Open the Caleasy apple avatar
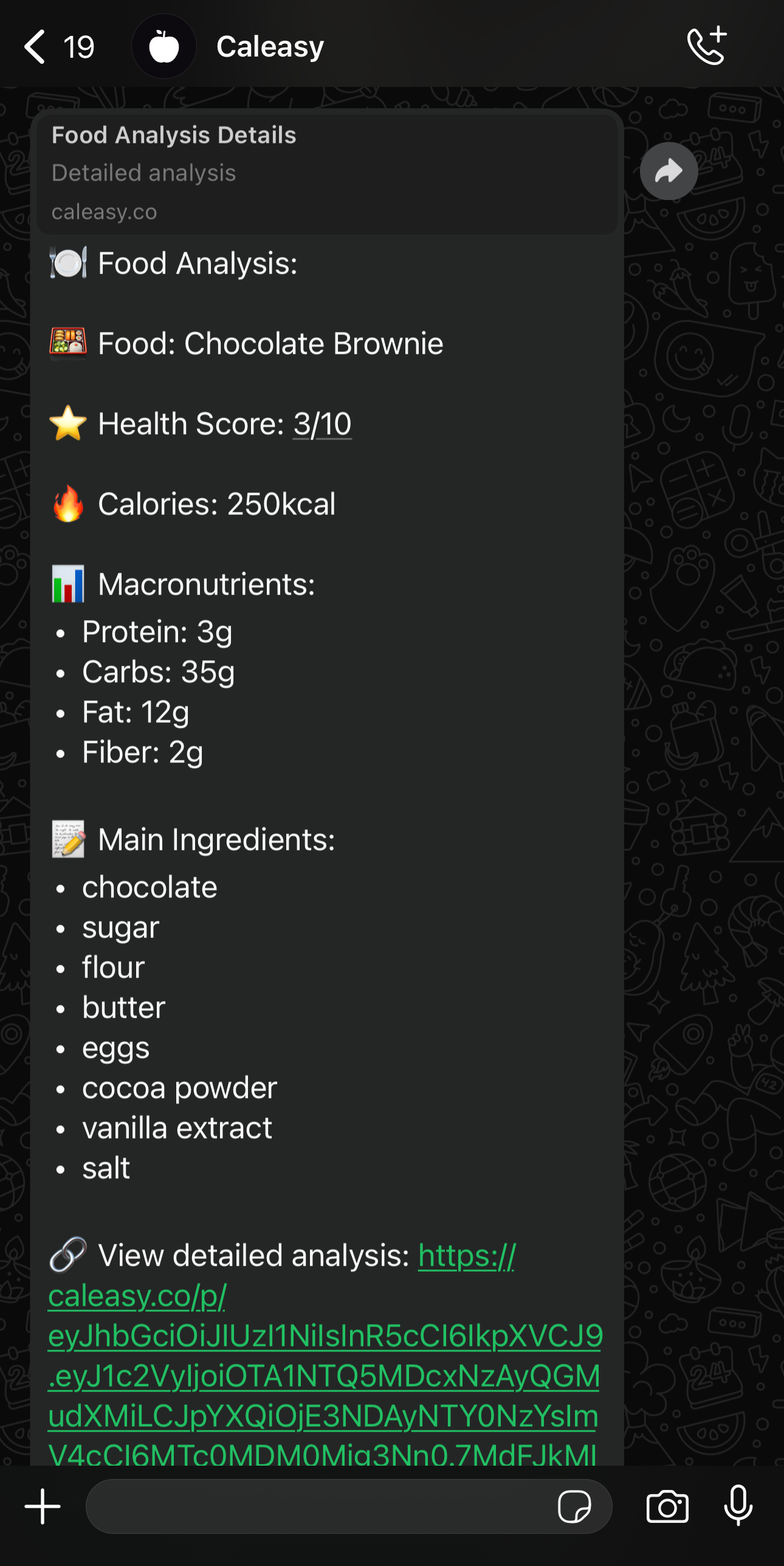Screen dimensions: 784x1566 pos(163,46)
